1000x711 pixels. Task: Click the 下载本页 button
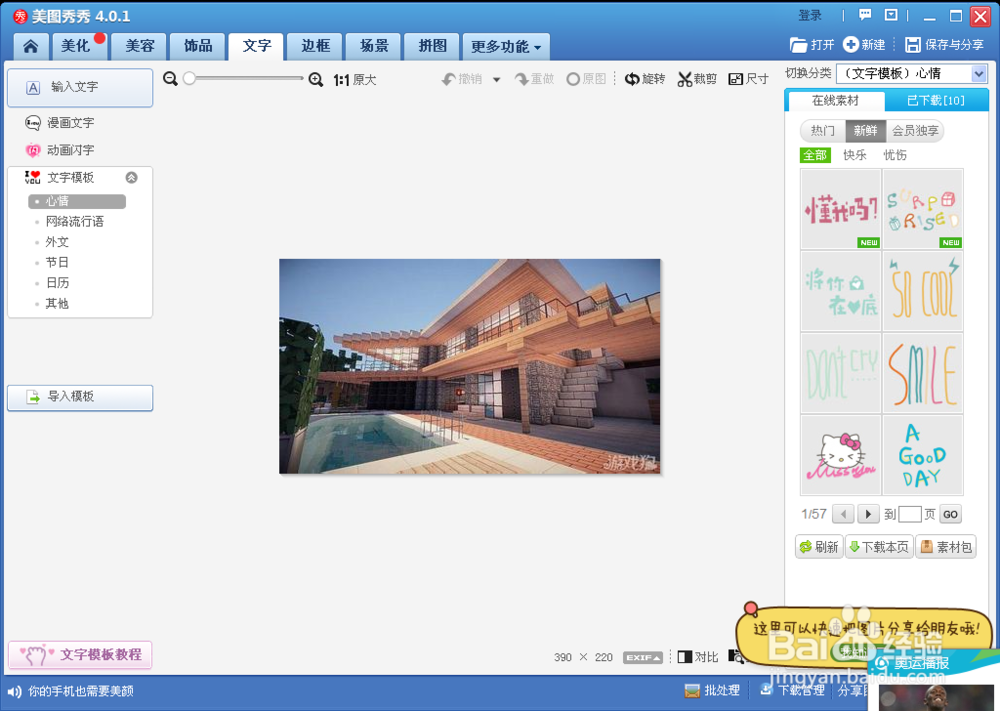click(x=879, y=547)
